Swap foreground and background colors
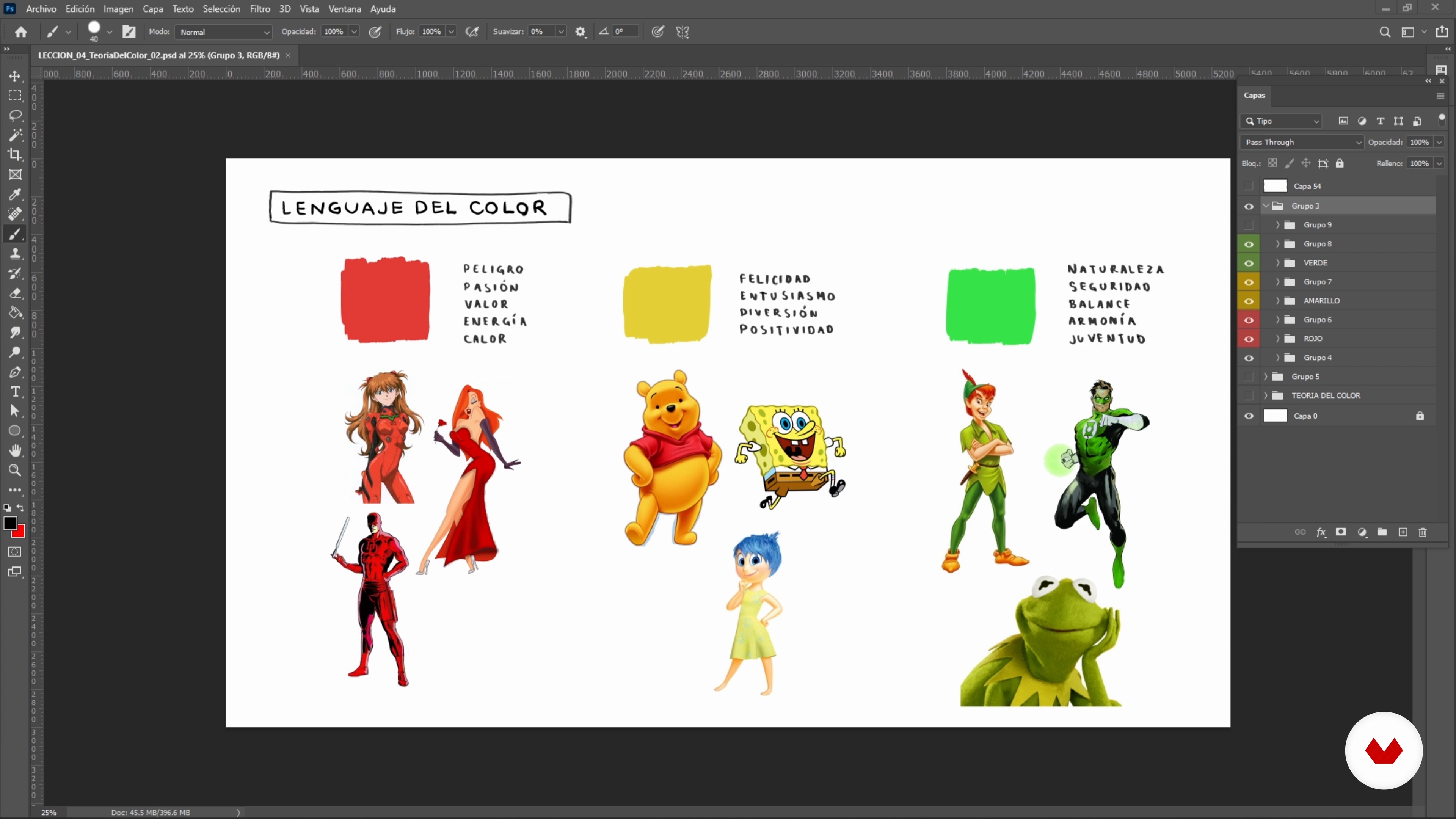The width and height of the screenshot is (1456, 819). pyautogui.click(x=20, y=508)
